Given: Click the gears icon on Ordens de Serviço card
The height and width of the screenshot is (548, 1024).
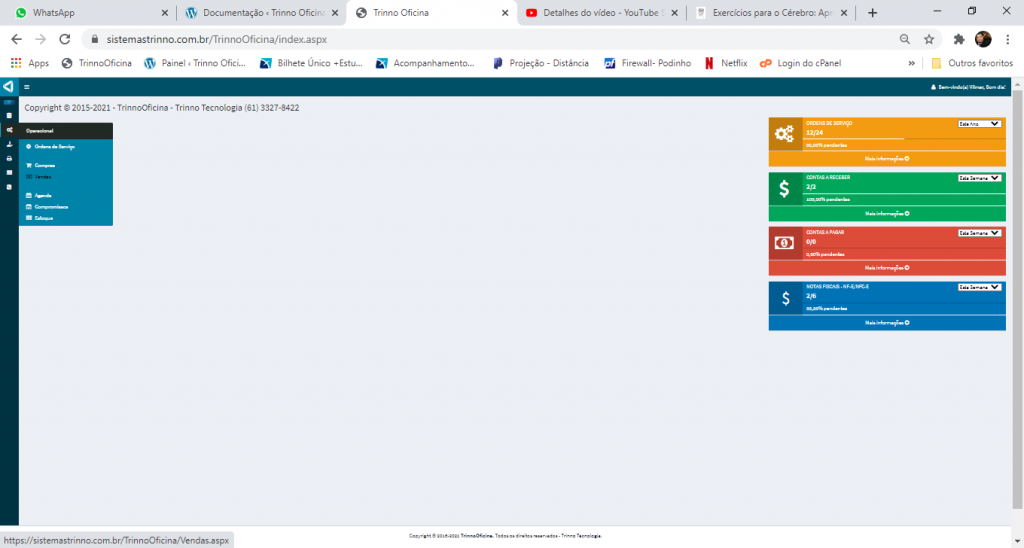Looking at the screenshot, I should [x=784, y=134].
